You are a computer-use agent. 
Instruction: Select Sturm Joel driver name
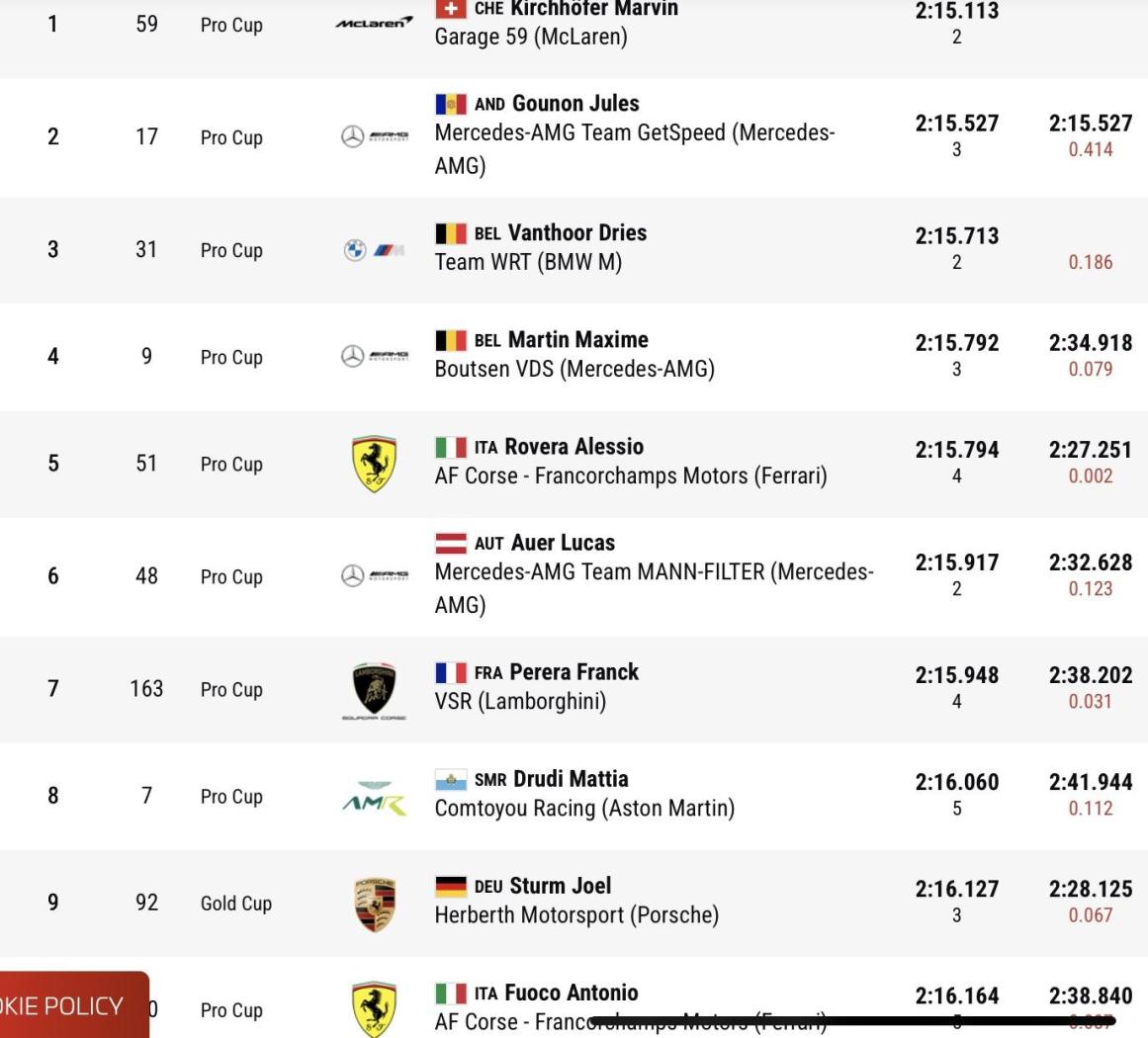click(560, 886)
